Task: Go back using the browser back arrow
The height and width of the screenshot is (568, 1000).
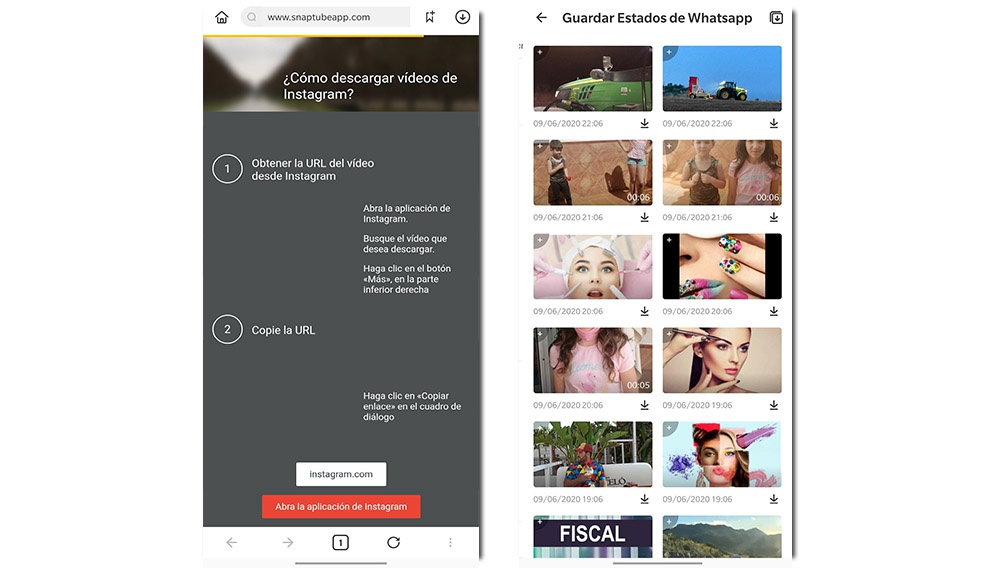Action: [232, 543]
